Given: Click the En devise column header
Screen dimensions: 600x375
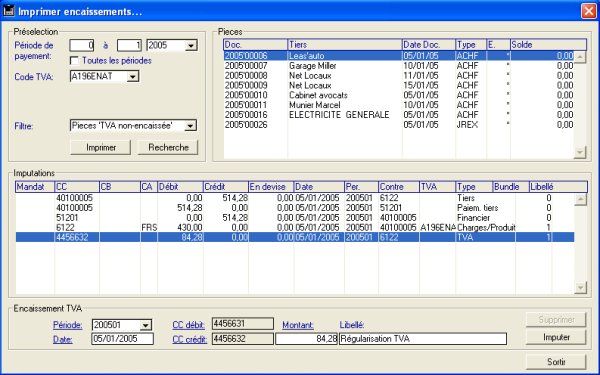Looking at the screenshot, I should pyautogui.click(x=271, y=187).
